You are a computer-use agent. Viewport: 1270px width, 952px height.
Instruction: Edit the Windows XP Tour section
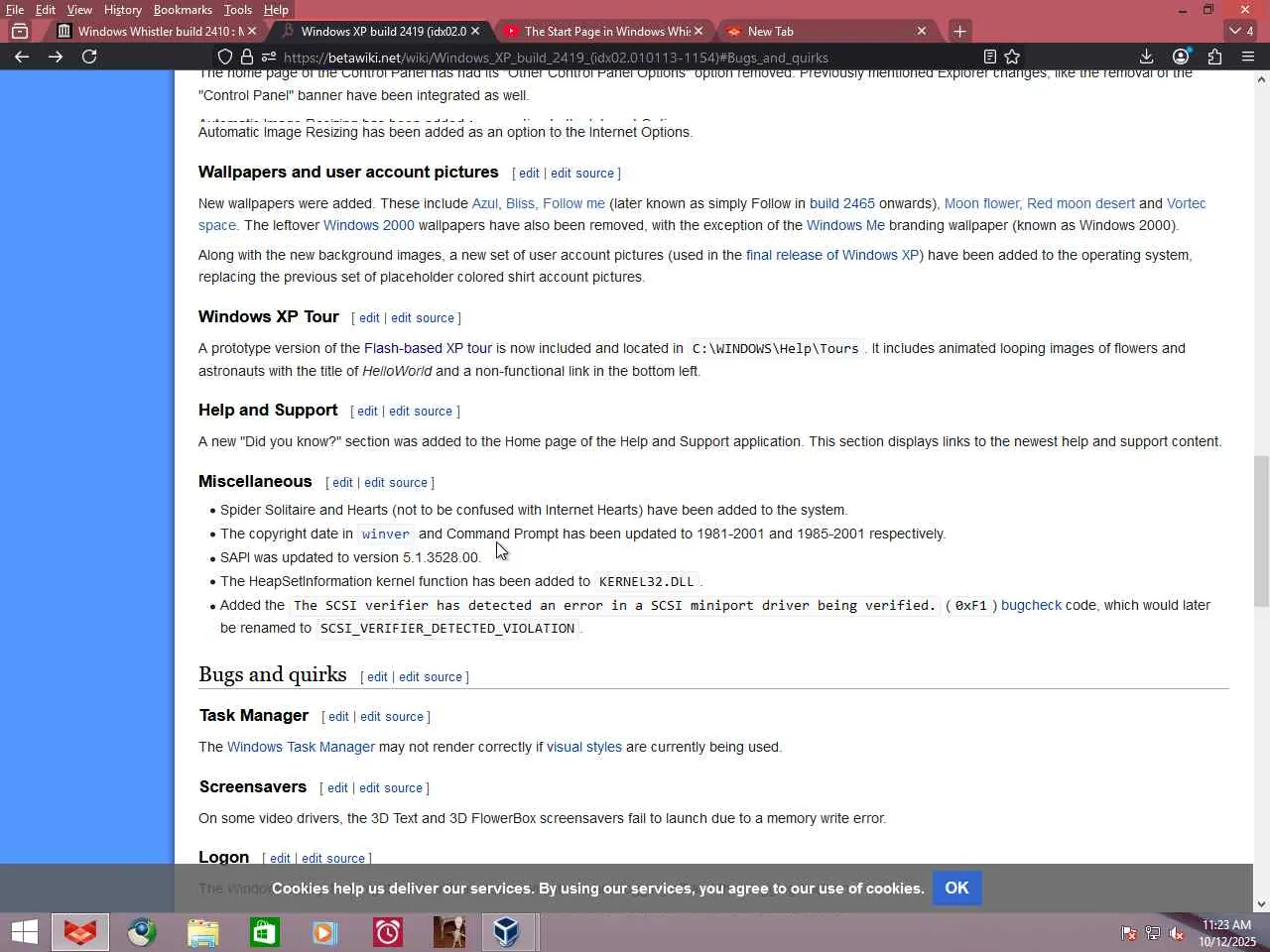coord(369,318)
